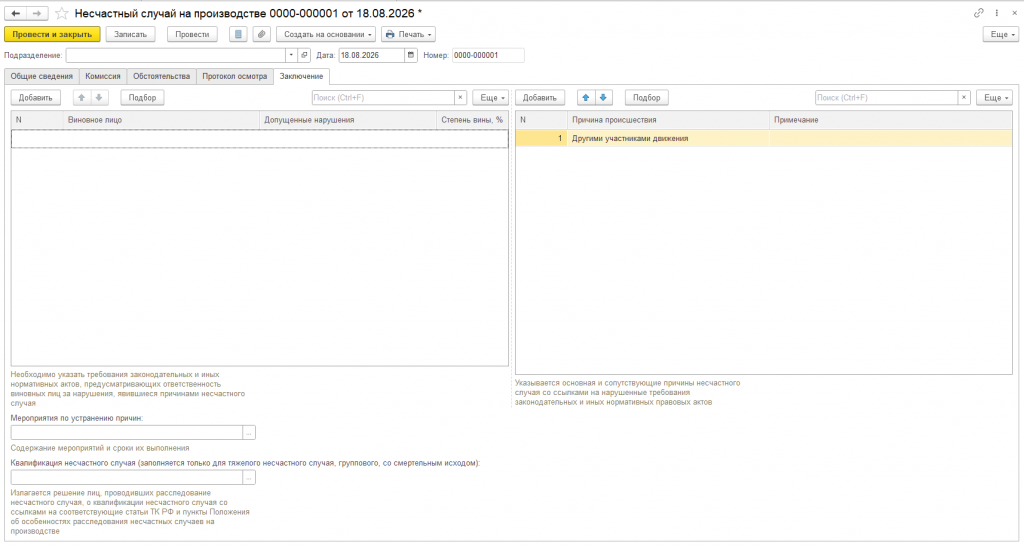Open the selected Подразделение item icon
Viewport: 1024px width, 548px height.
click(304, 56)
